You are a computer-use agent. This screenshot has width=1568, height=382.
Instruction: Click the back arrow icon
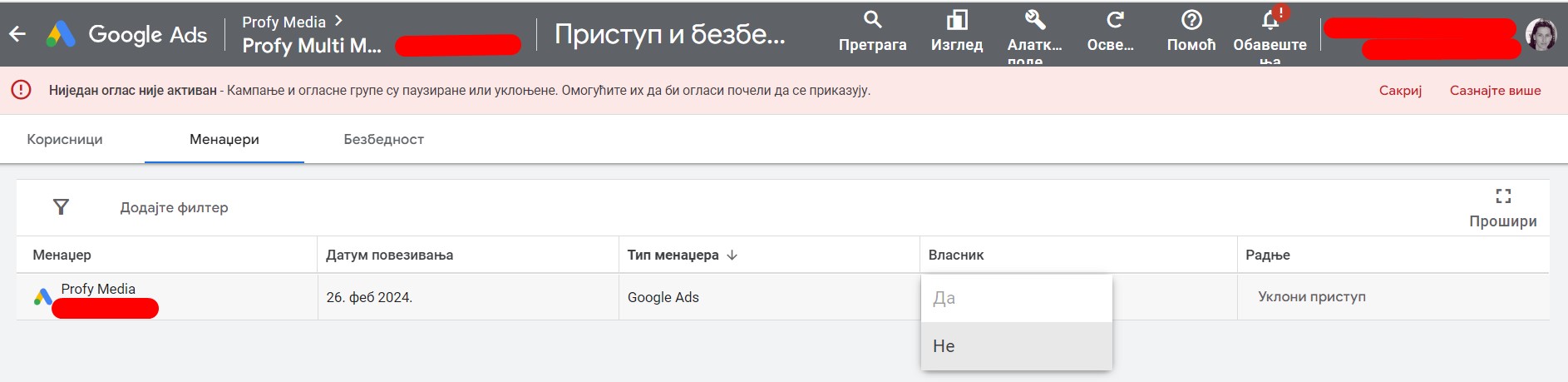(17, 34)
